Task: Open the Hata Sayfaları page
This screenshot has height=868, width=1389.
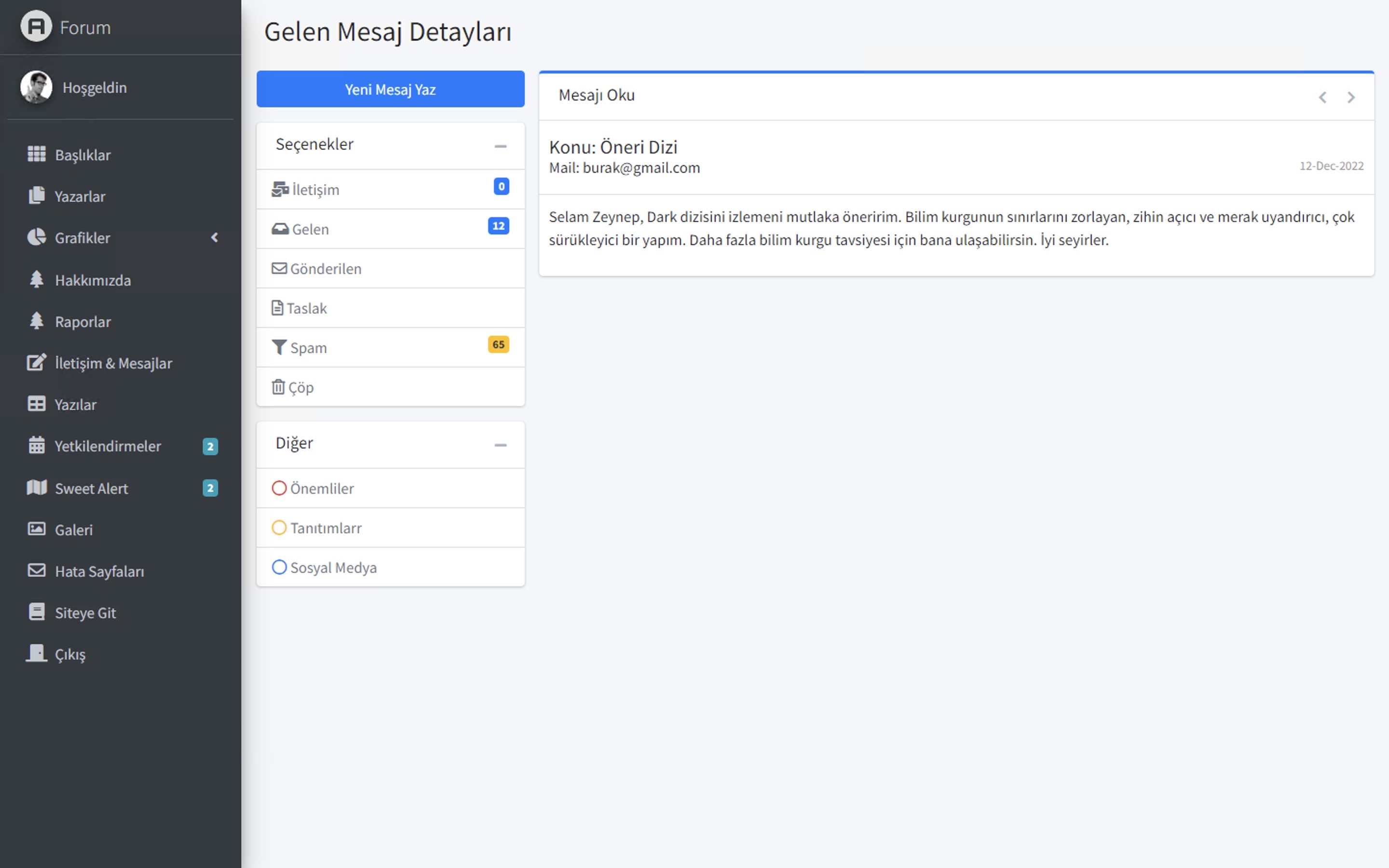Action: tap(99, 571)
